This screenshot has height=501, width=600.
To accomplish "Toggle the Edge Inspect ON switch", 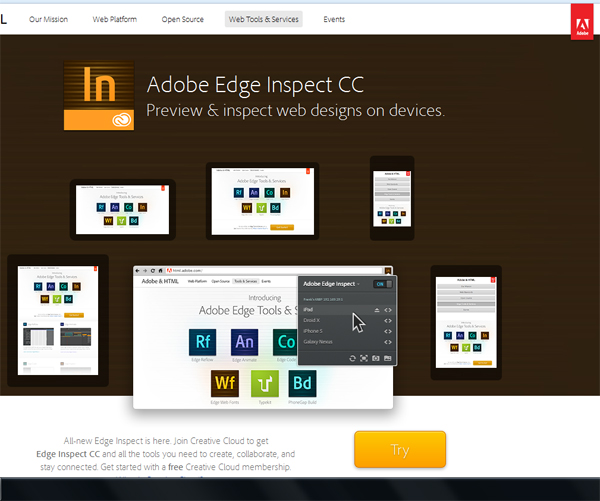I will tap(383, 284).
